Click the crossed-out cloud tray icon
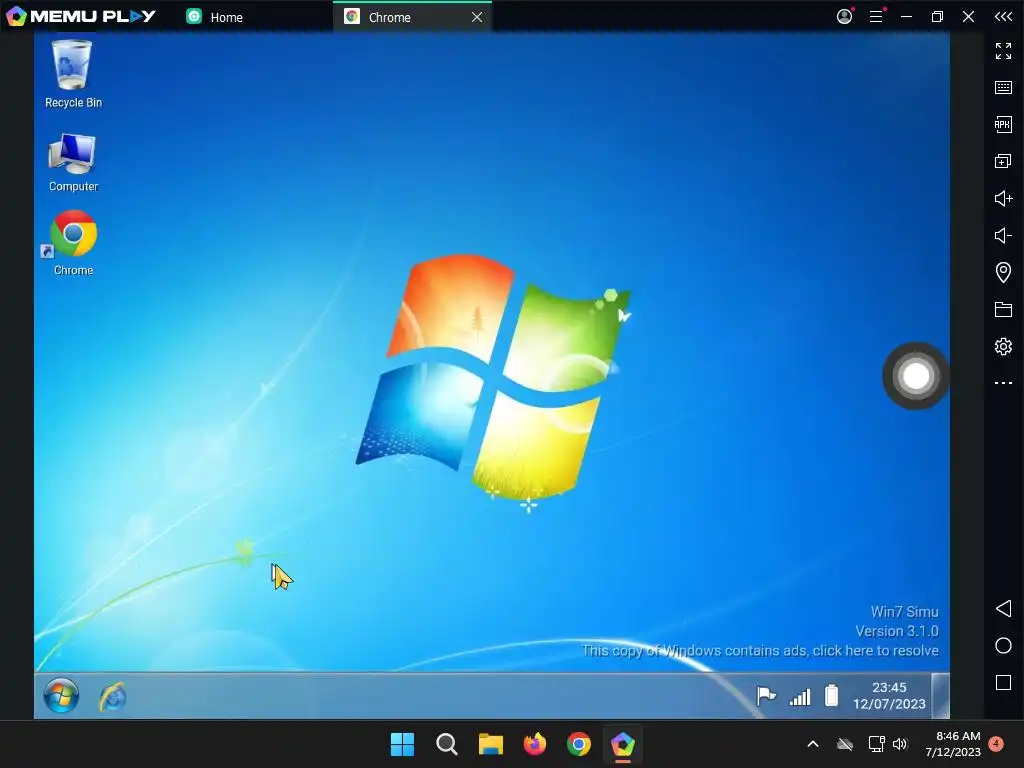The width and height of the screenshot is (1024, 768). point(845,744)
